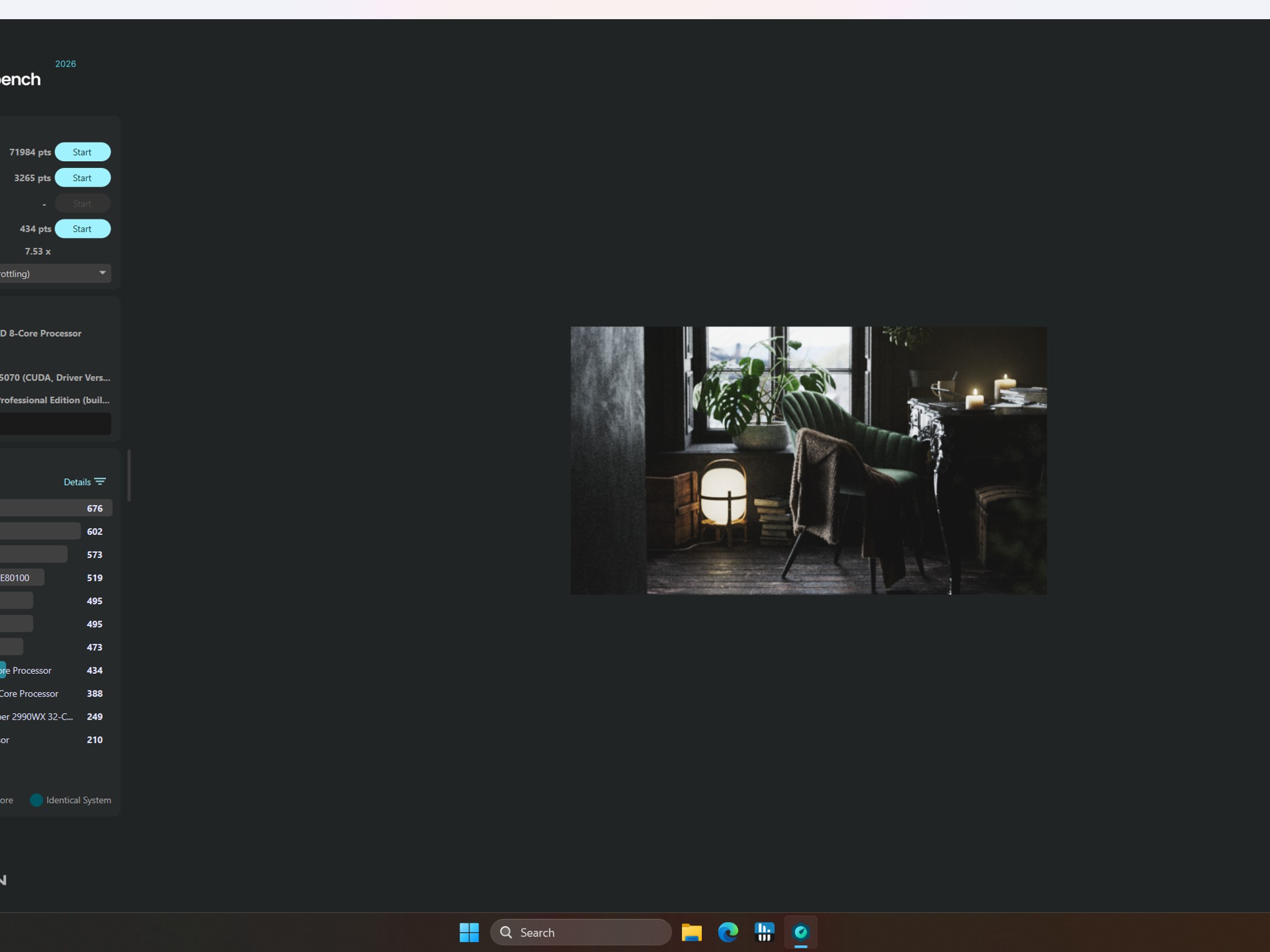Open the throttling dropdown arrow
This screenshot has width=1270, height=952.
click(102, 273)
